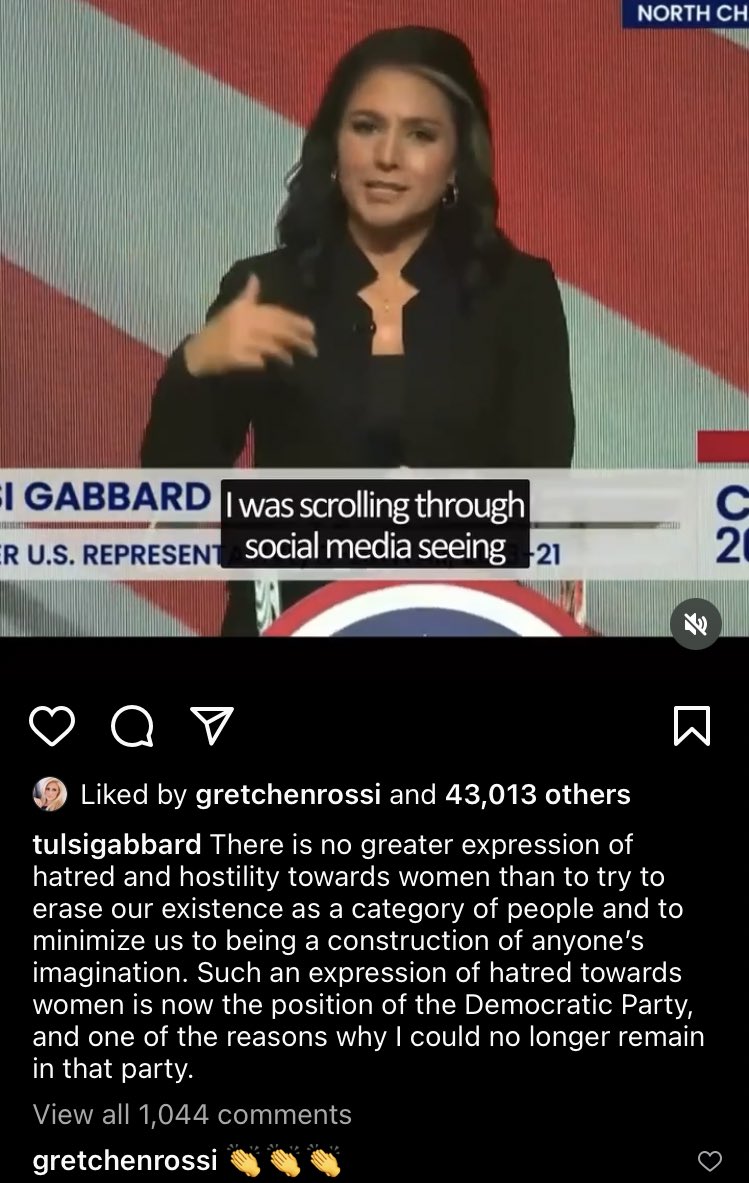This screenshot has height=1183, width=749.
Task: Share post using paper plane icon
Action: 211,726
